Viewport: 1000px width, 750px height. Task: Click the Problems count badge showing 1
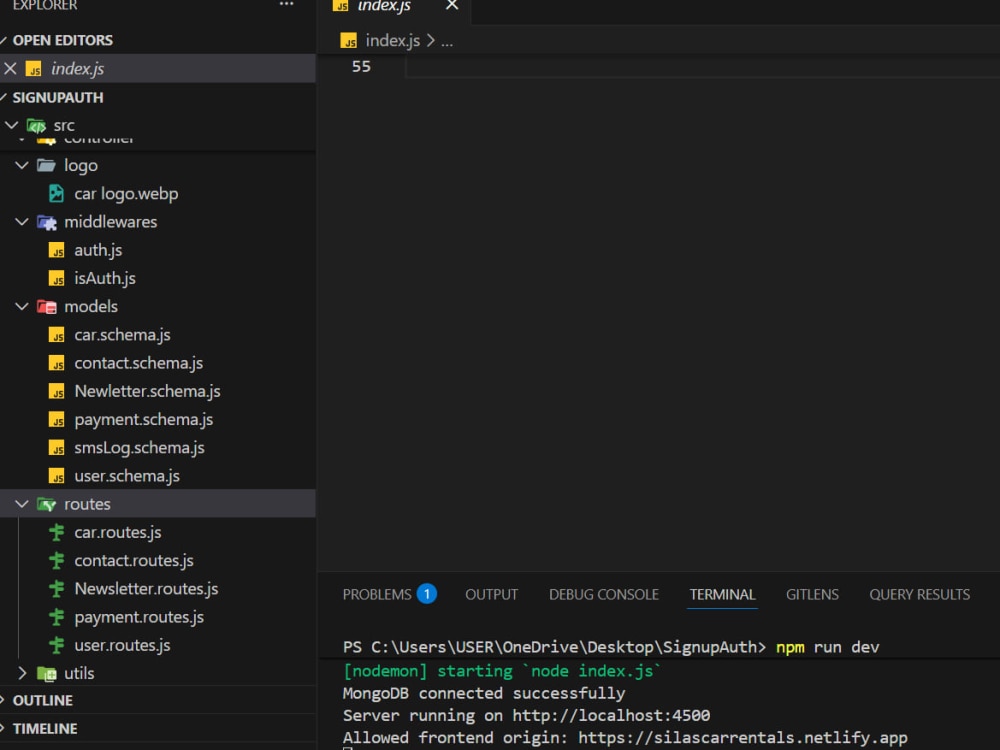pyautogui.click(x=427, y=594)
